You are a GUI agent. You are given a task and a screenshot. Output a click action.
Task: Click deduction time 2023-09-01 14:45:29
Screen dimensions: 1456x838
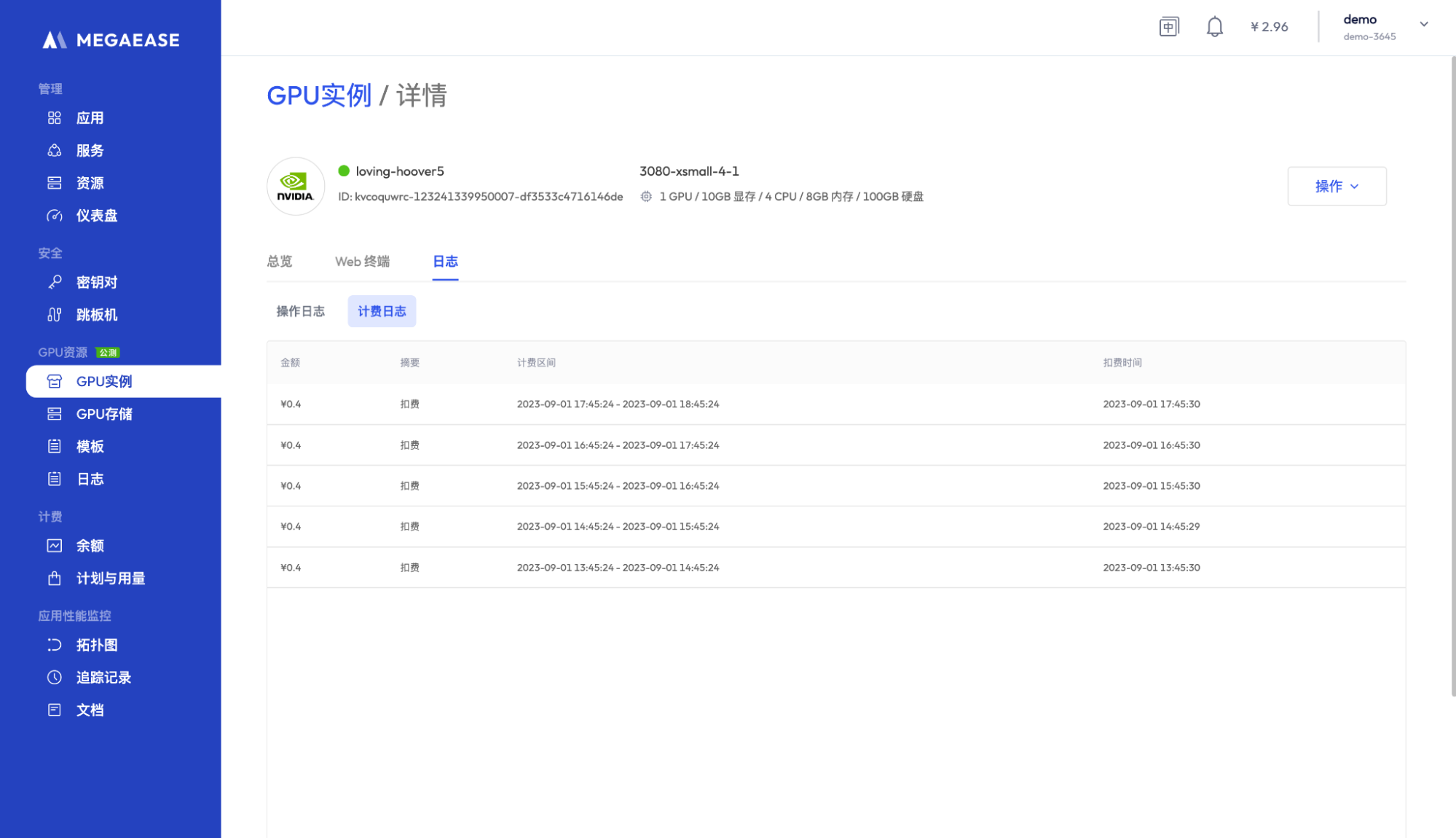pos(1152,526)
